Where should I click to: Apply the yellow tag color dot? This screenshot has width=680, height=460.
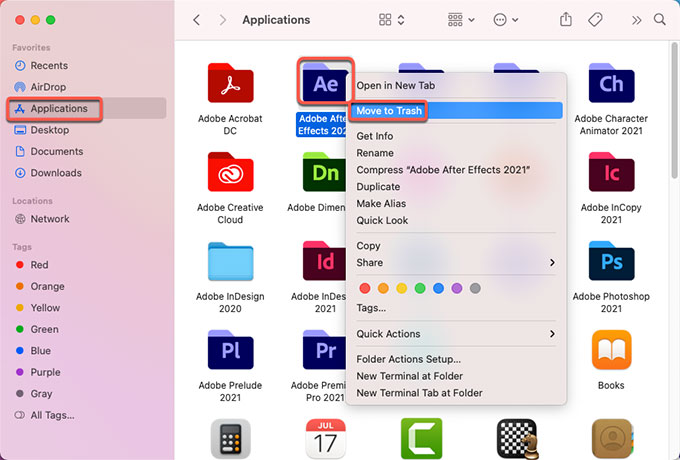click(x=402, y=288)
